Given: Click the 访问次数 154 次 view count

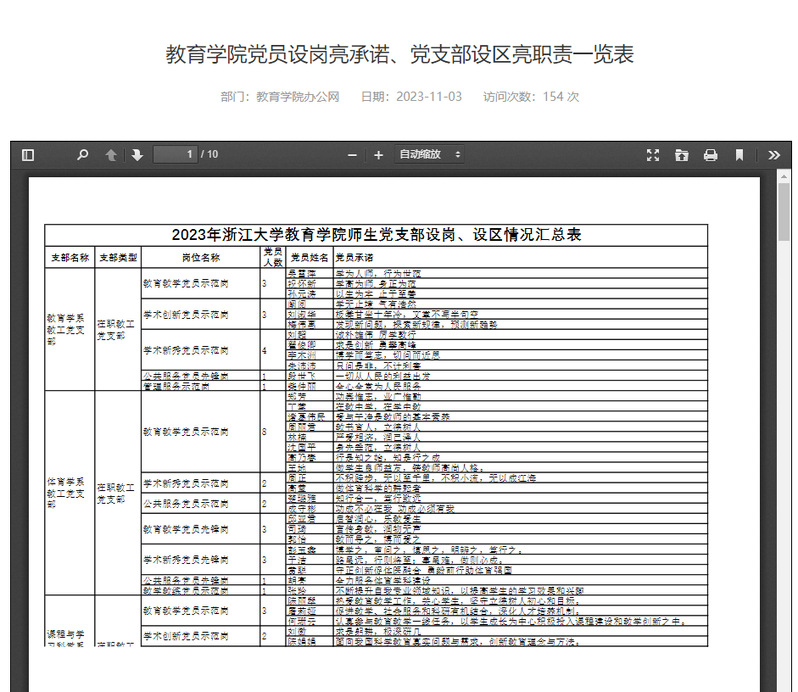Looking at the screenshot, I should click(x=531, y=97).
